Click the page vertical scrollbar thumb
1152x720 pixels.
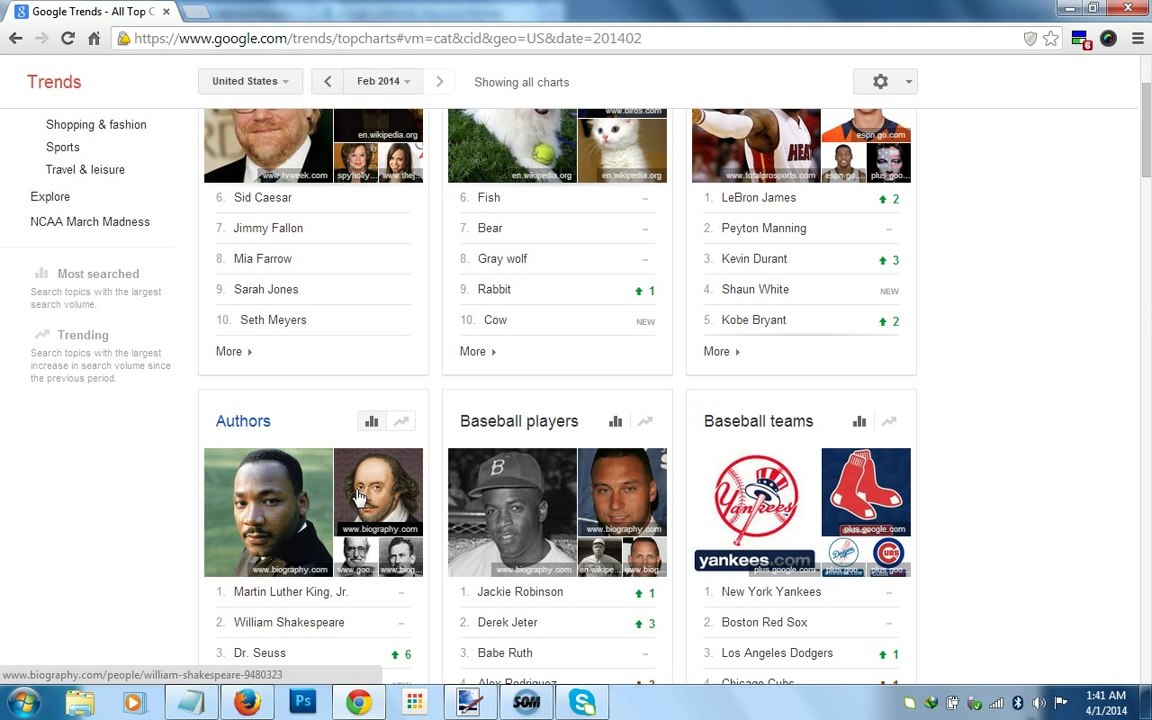click(1146, 130)
